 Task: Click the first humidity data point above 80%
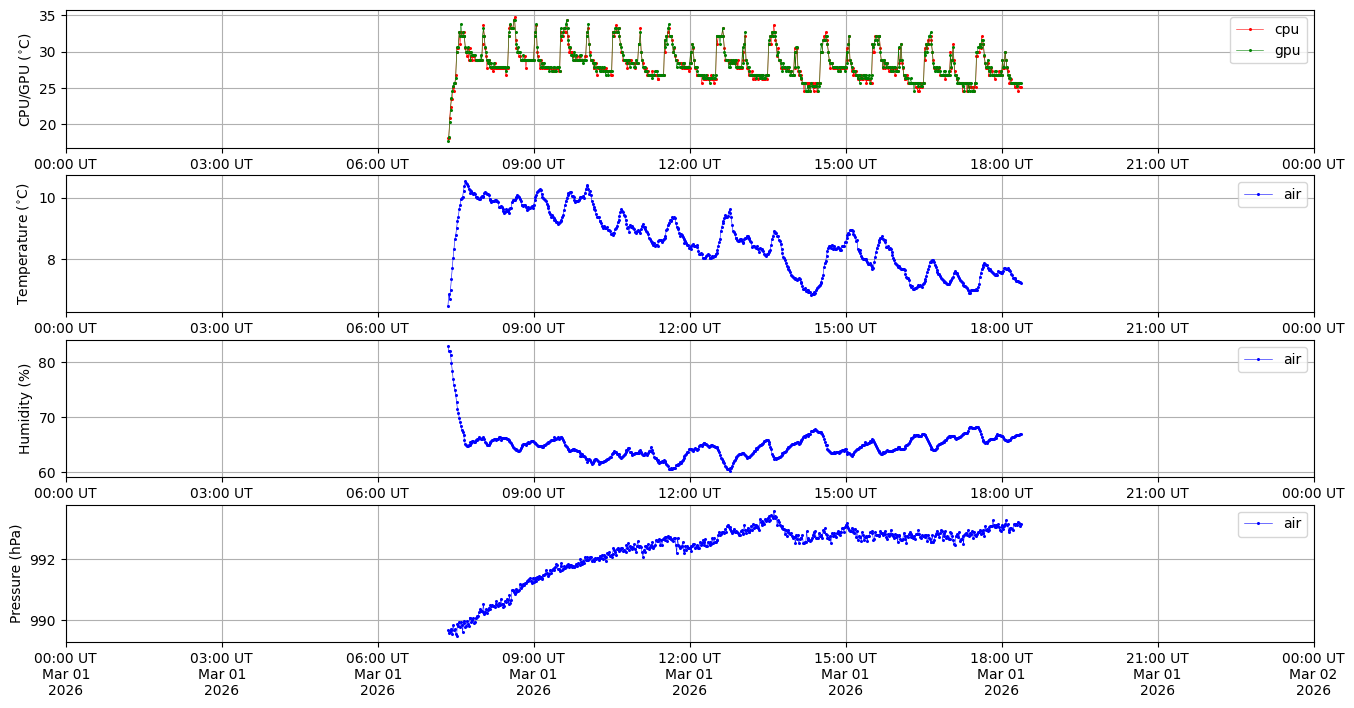(448, 347)
